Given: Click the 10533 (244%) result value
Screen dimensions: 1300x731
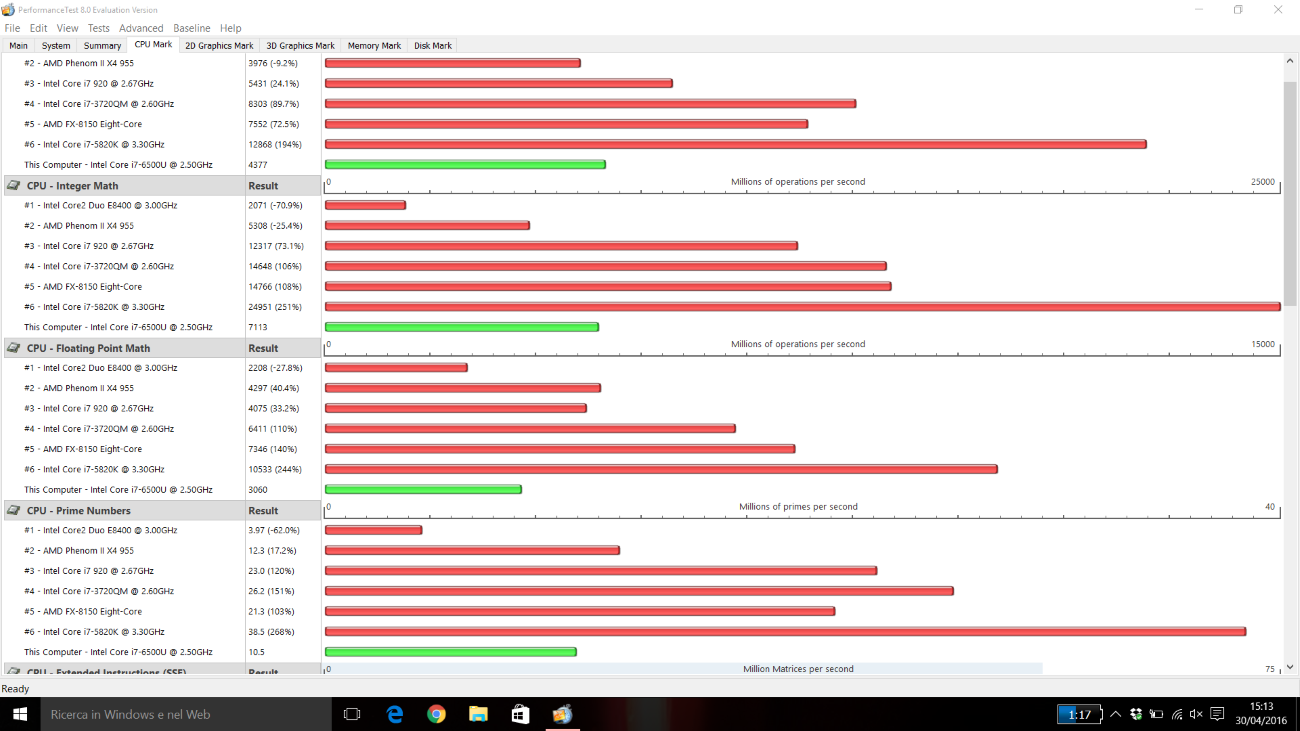Looking at the screenshot, I should point(275,469).
